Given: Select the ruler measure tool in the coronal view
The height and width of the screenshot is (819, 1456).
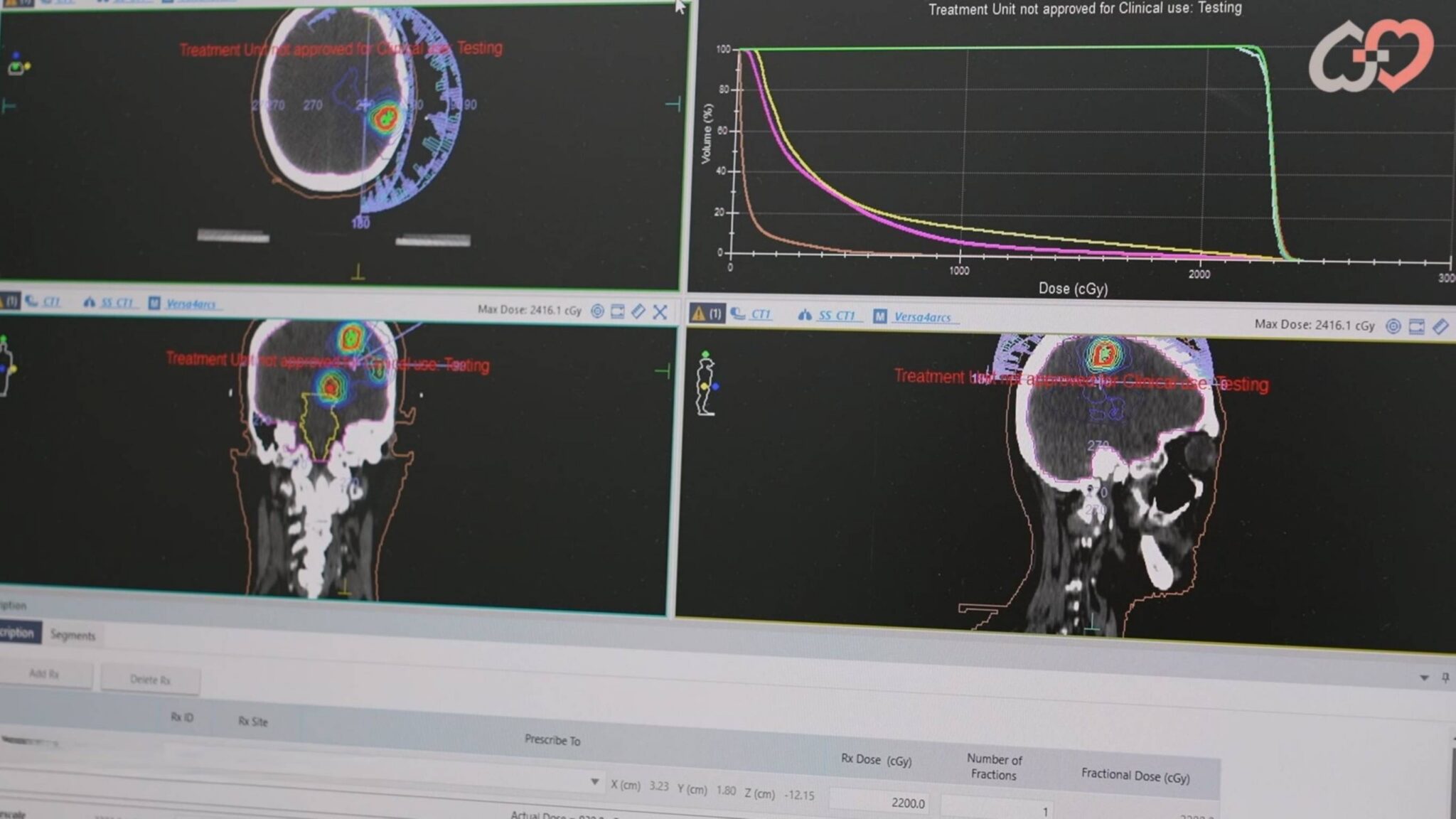Looking at the screenshot, I should tap(638, 311).
